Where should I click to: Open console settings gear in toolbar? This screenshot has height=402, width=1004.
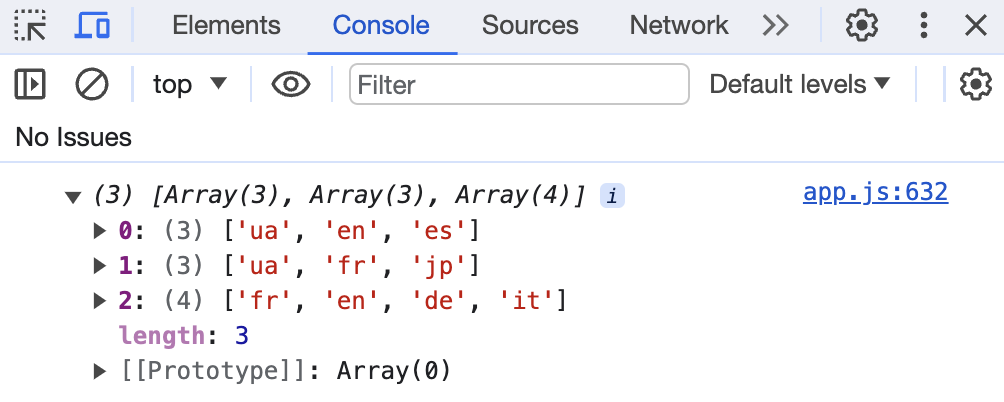coord(975,85)
